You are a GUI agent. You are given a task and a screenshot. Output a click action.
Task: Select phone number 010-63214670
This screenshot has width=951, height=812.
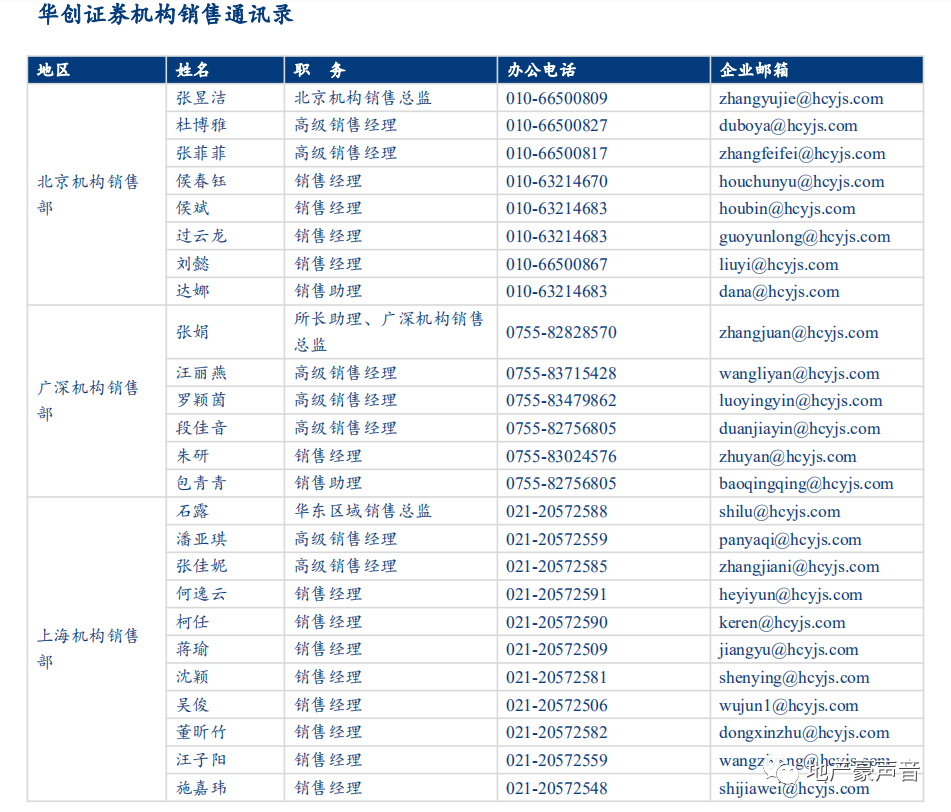pos(557,181)
